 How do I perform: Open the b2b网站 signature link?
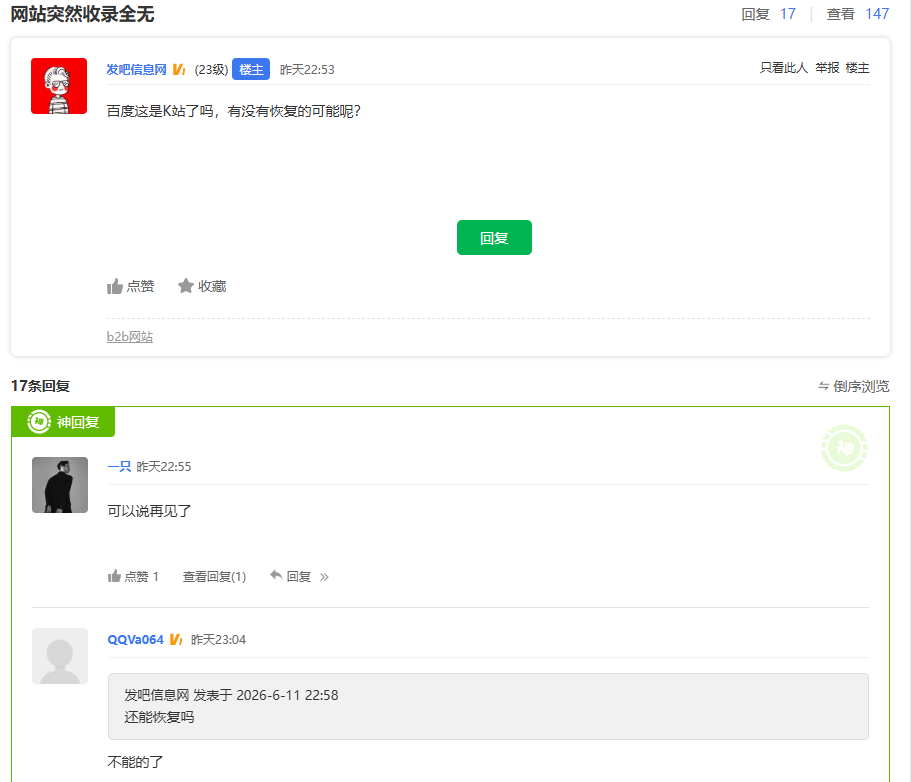pyautogui.click(x=130, y=337)
